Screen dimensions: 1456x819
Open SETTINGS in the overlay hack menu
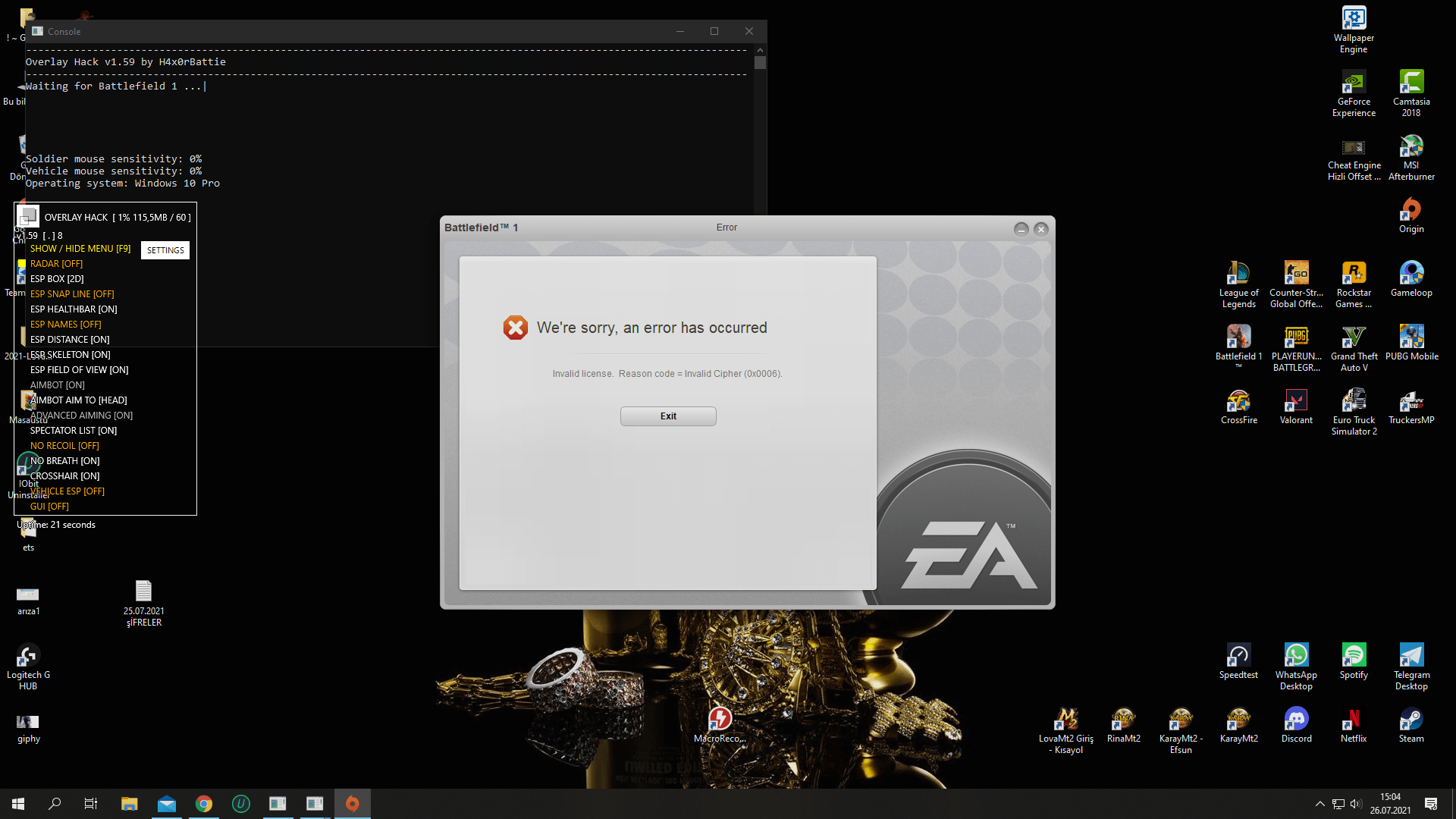(x=165, y=250)
